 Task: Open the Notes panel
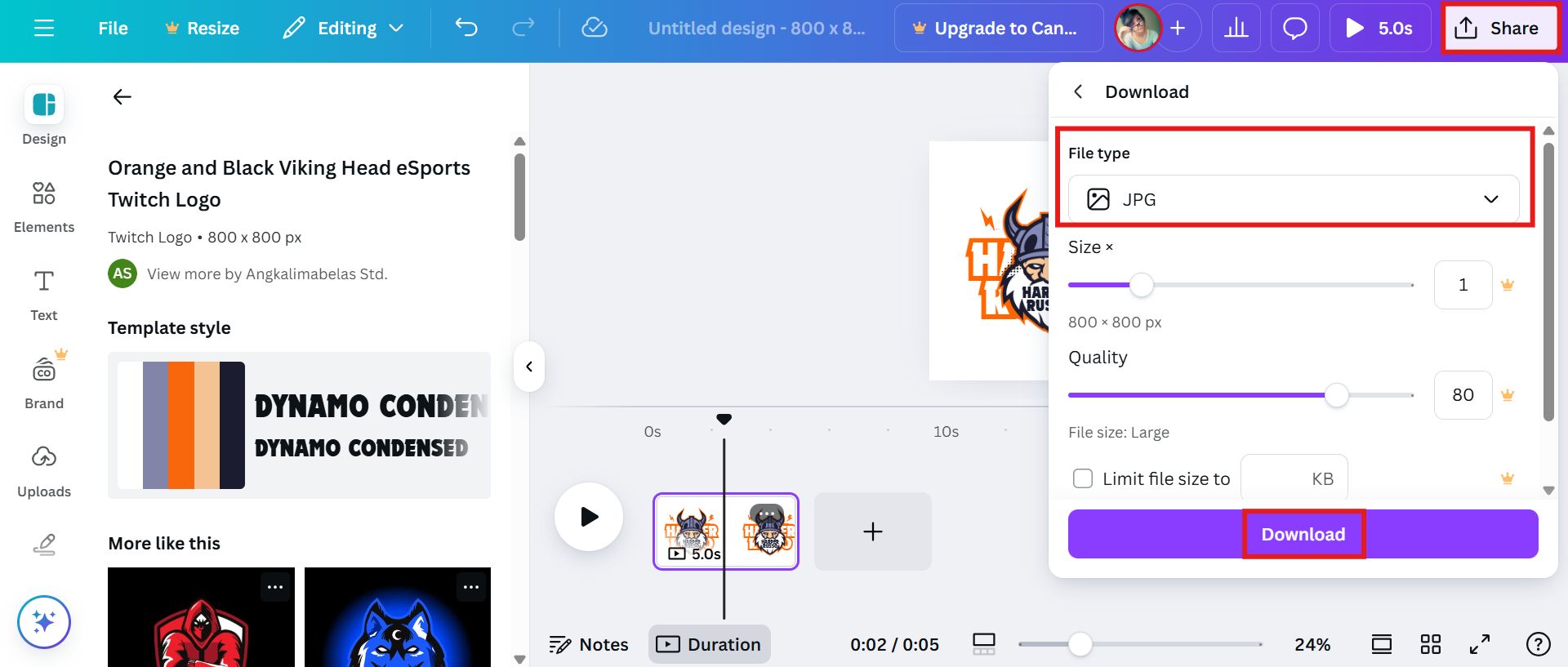pos(589,645)
